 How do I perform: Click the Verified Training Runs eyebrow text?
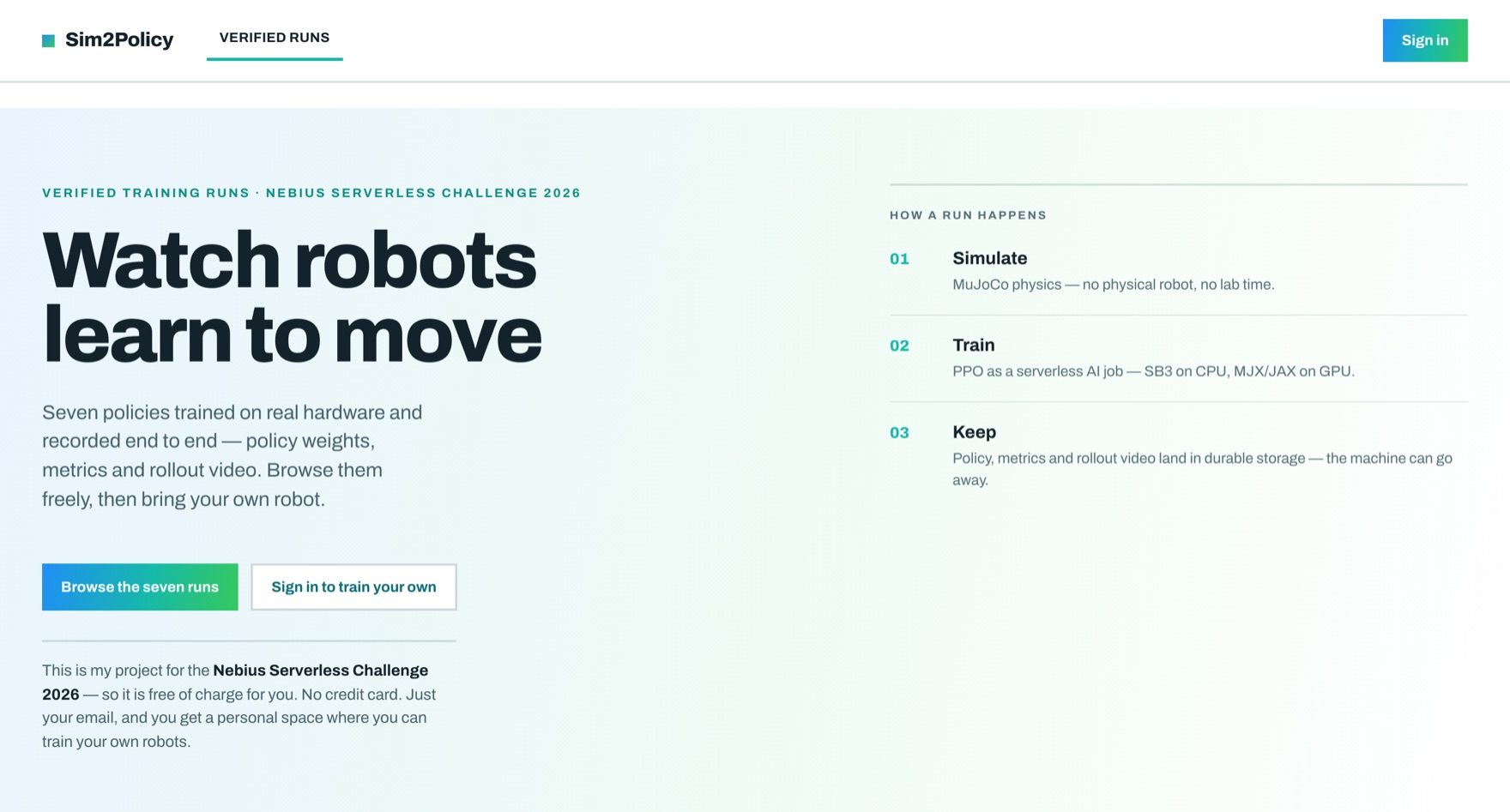pos(311,193)
